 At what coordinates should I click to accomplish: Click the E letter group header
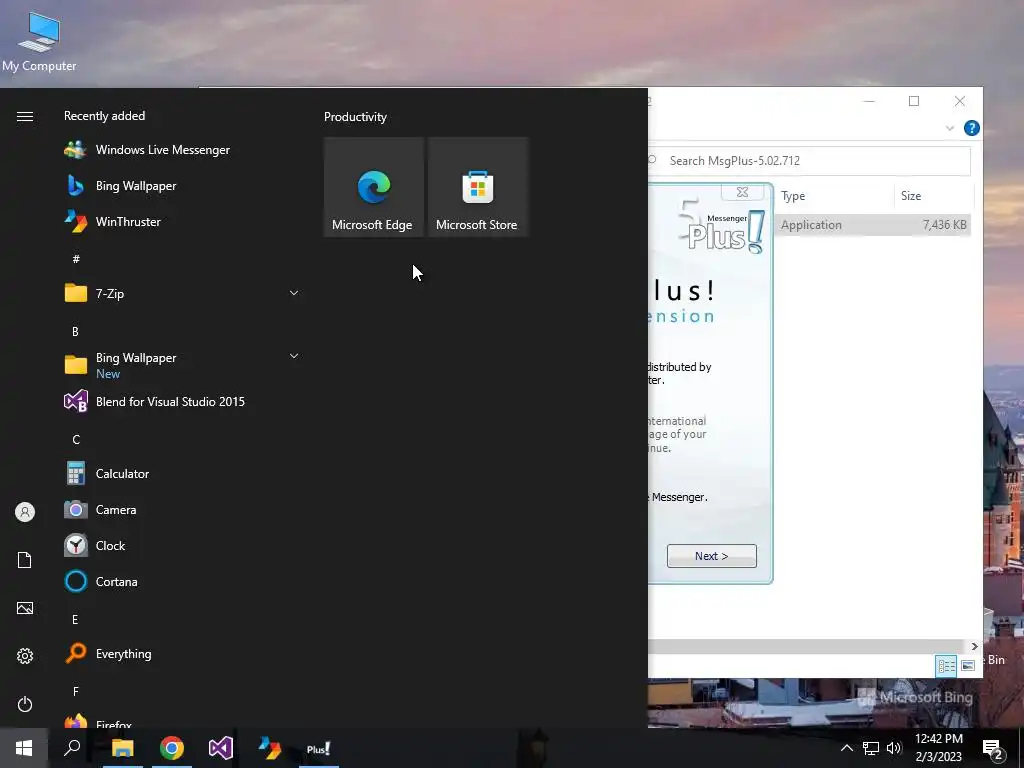tap(75, 619)
